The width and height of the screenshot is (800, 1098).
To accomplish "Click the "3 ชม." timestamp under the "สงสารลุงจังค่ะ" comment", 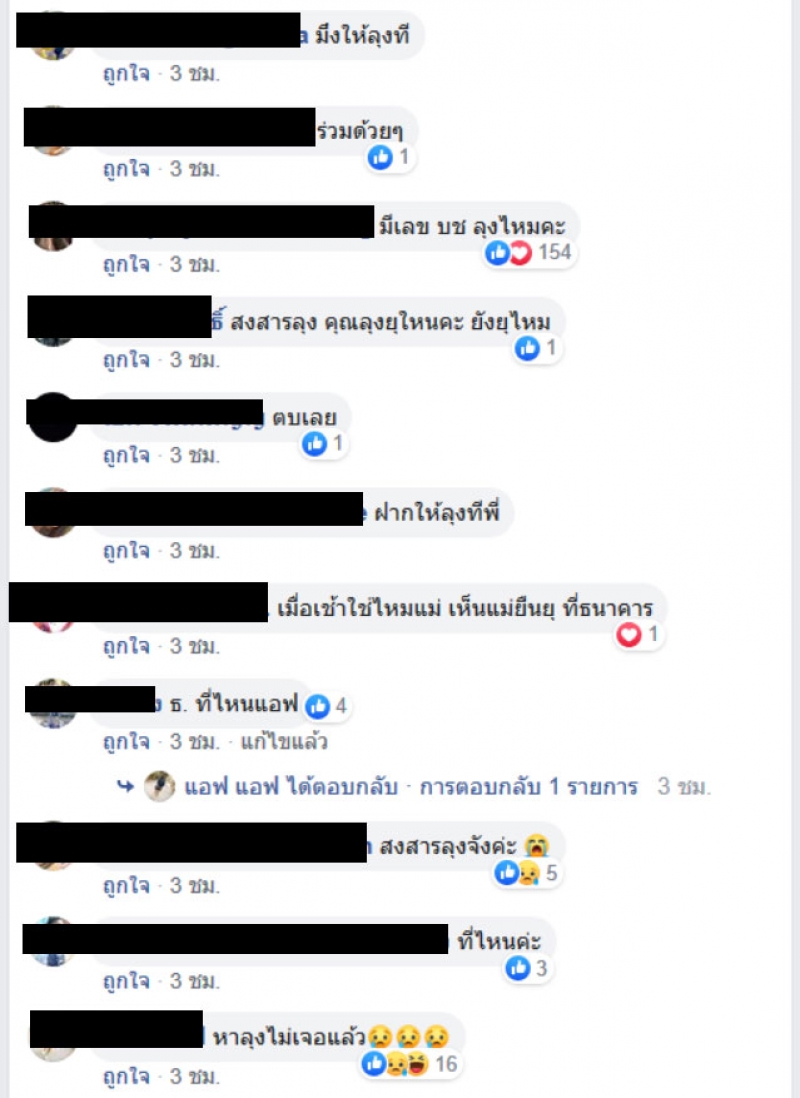I will click(194, 885).
